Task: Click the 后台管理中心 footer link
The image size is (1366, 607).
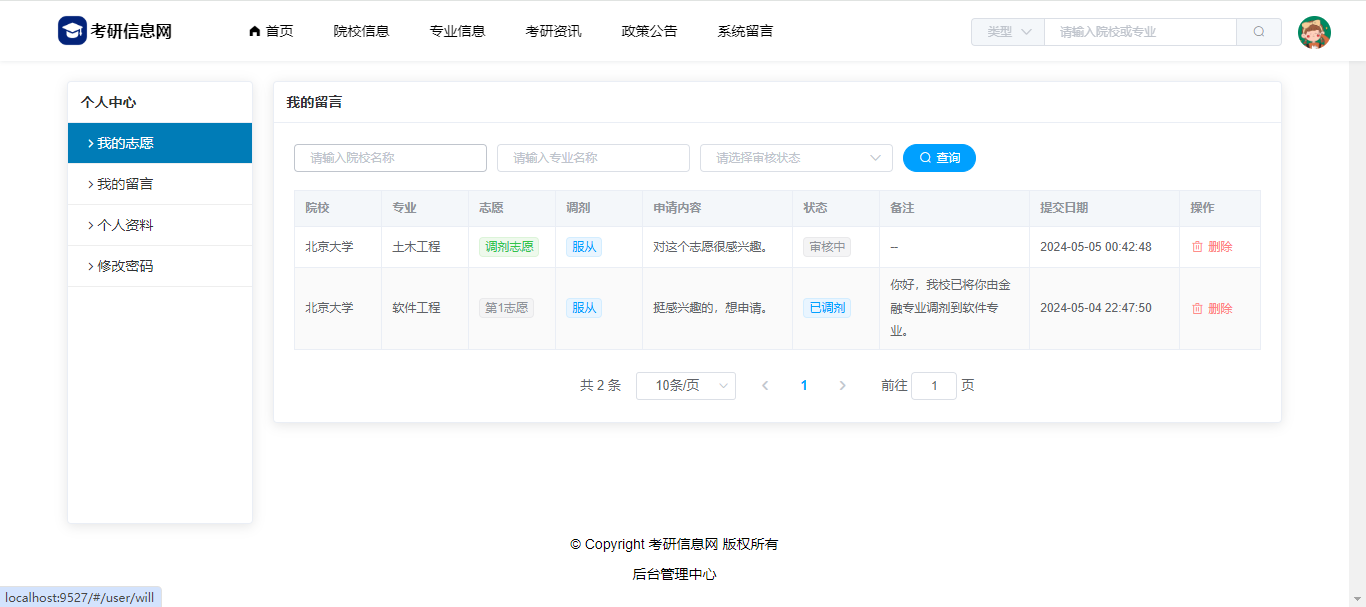Action: (x=674, y=574)
